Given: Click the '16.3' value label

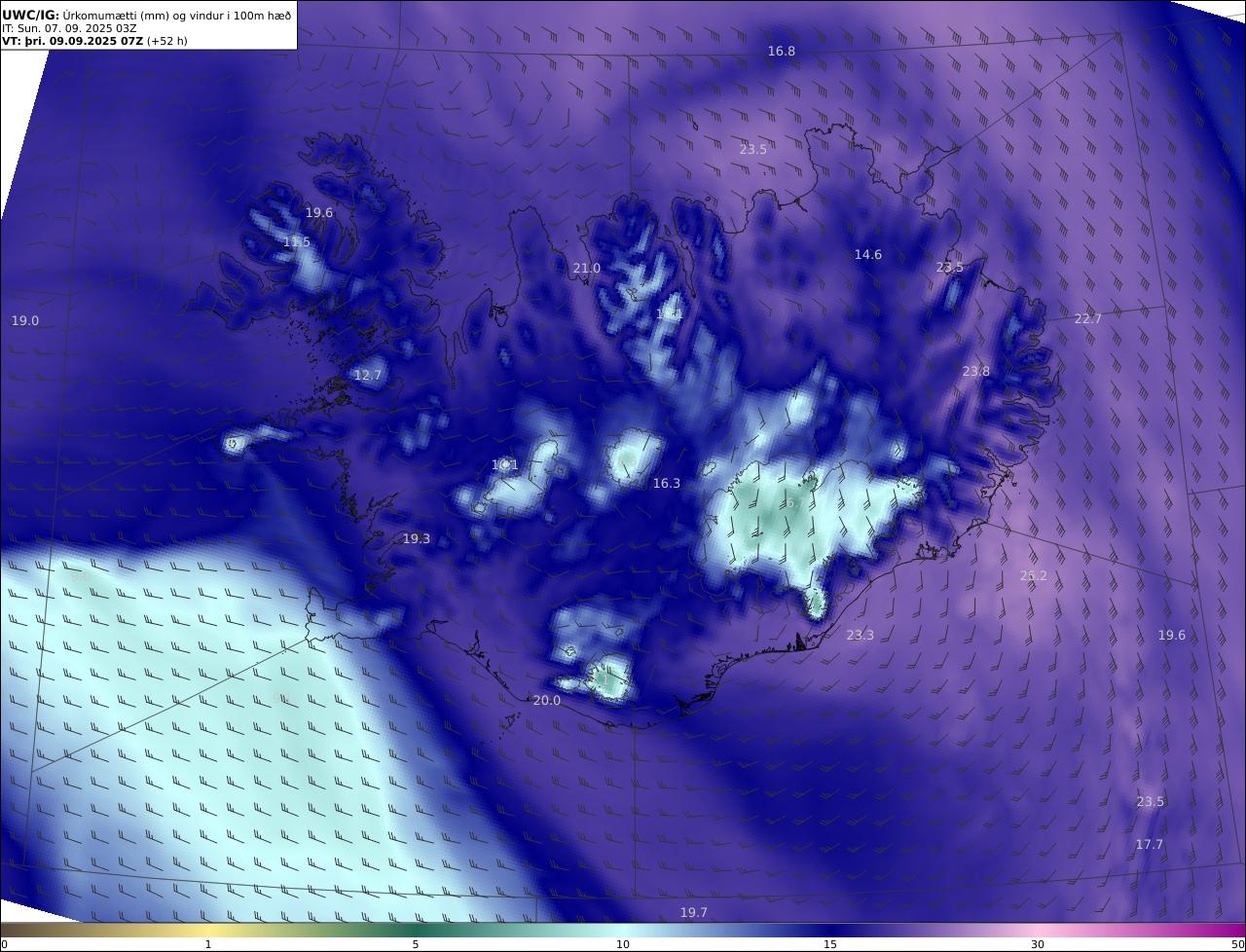Looking at the screenshot, I should tap(667, 484).
